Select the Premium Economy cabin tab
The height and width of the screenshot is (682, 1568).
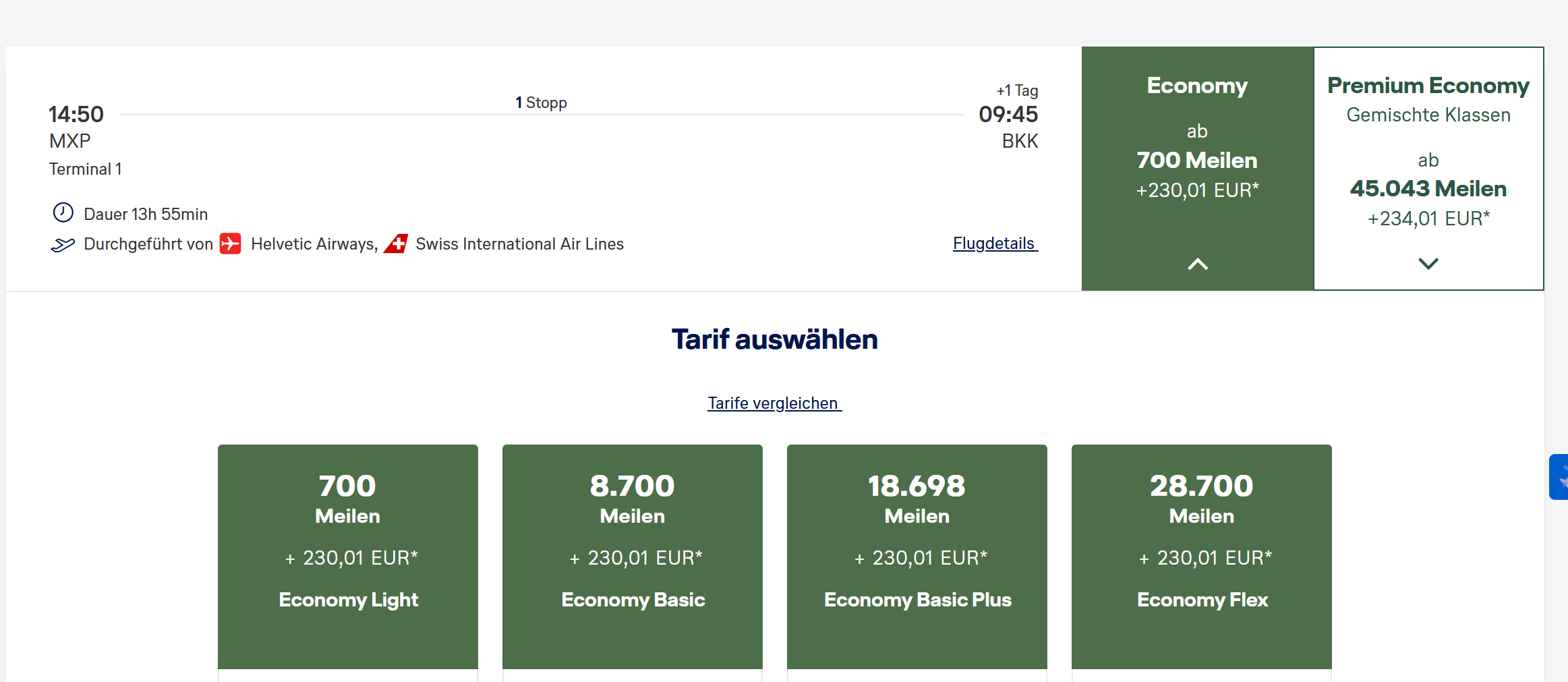pos(1428,169)
